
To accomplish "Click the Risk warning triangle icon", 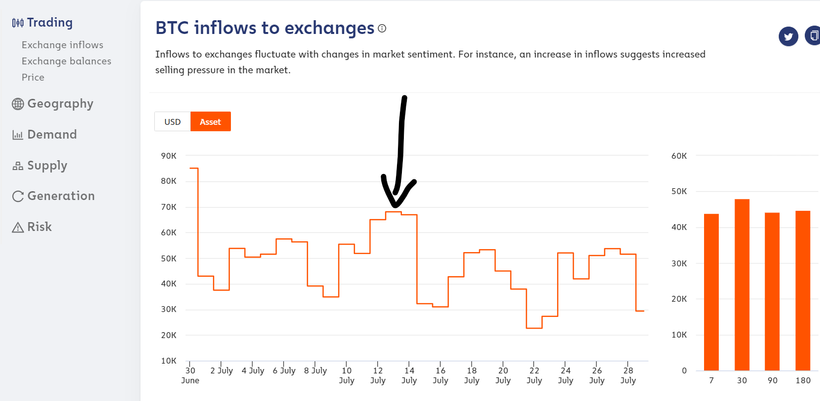I will [18, 227].
